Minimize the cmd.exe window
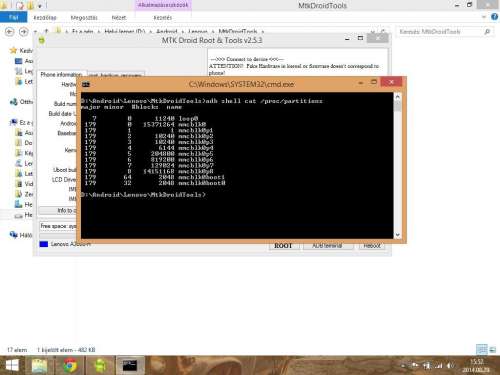This screenshot has height=375, width=500. pyautogui.click(x=361, y=83)
